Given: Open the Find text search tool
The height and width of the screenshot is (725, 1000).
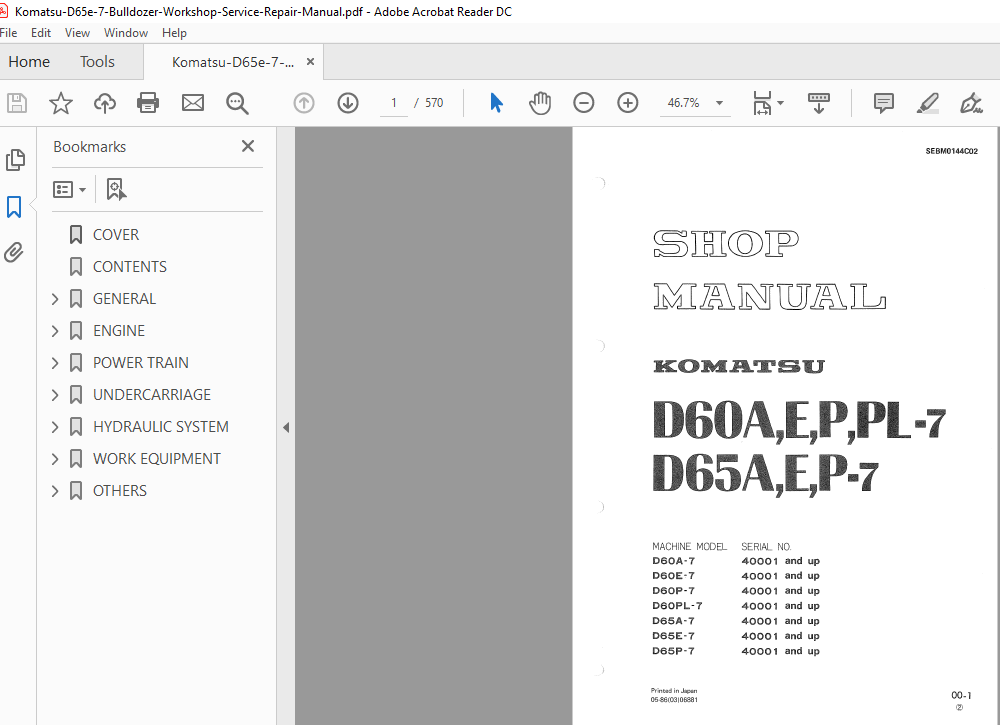Looking at the screenshot, I should click(237, 103).
